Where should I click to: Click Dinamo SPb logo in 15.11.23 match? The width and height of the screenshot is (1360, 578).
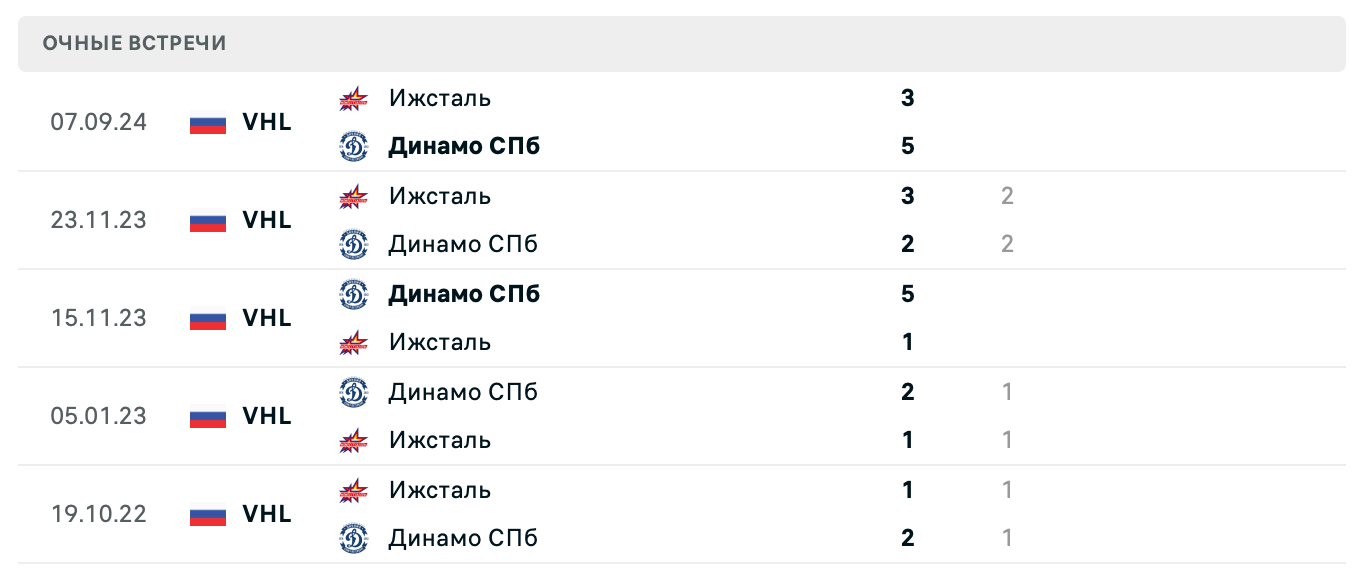(x=354, y=294)
